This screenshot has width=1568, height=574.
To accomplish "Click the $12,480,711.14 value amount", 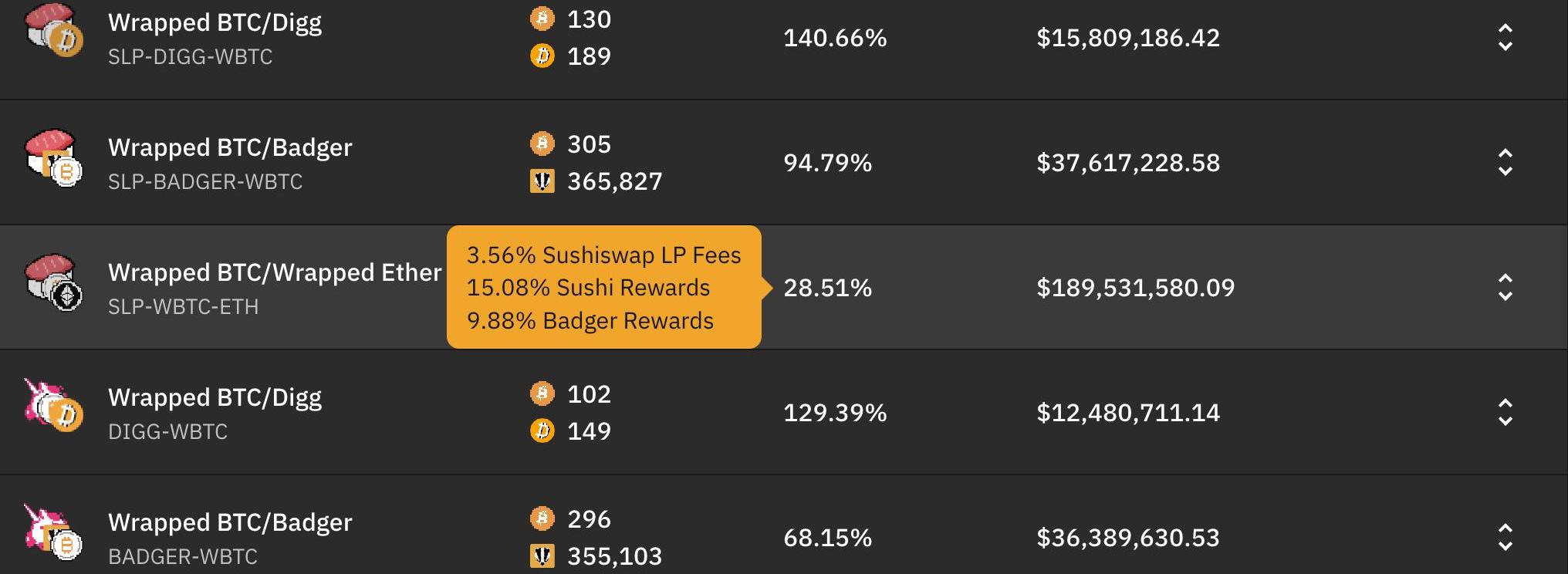I will click(x=1128, y=413).
